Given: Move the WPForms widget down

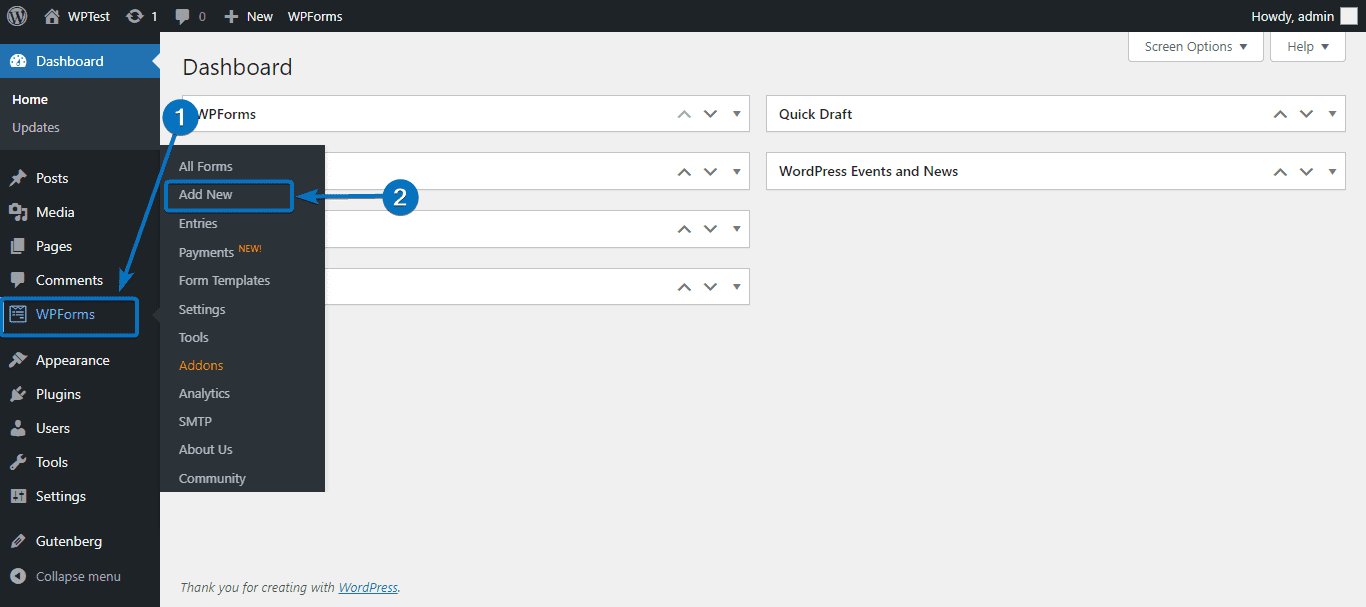Looking at the screenshot, I should 710,114.
